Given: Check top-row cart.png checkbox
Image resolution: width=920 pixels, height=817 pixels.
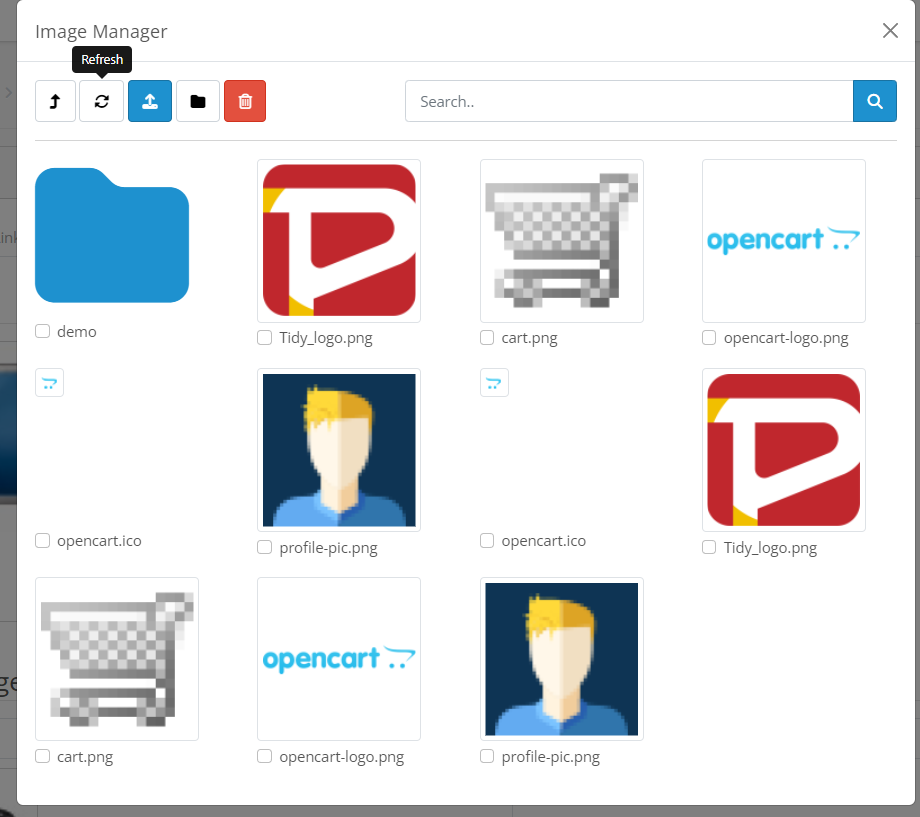Looking at the screenshot, I should 487,337.
